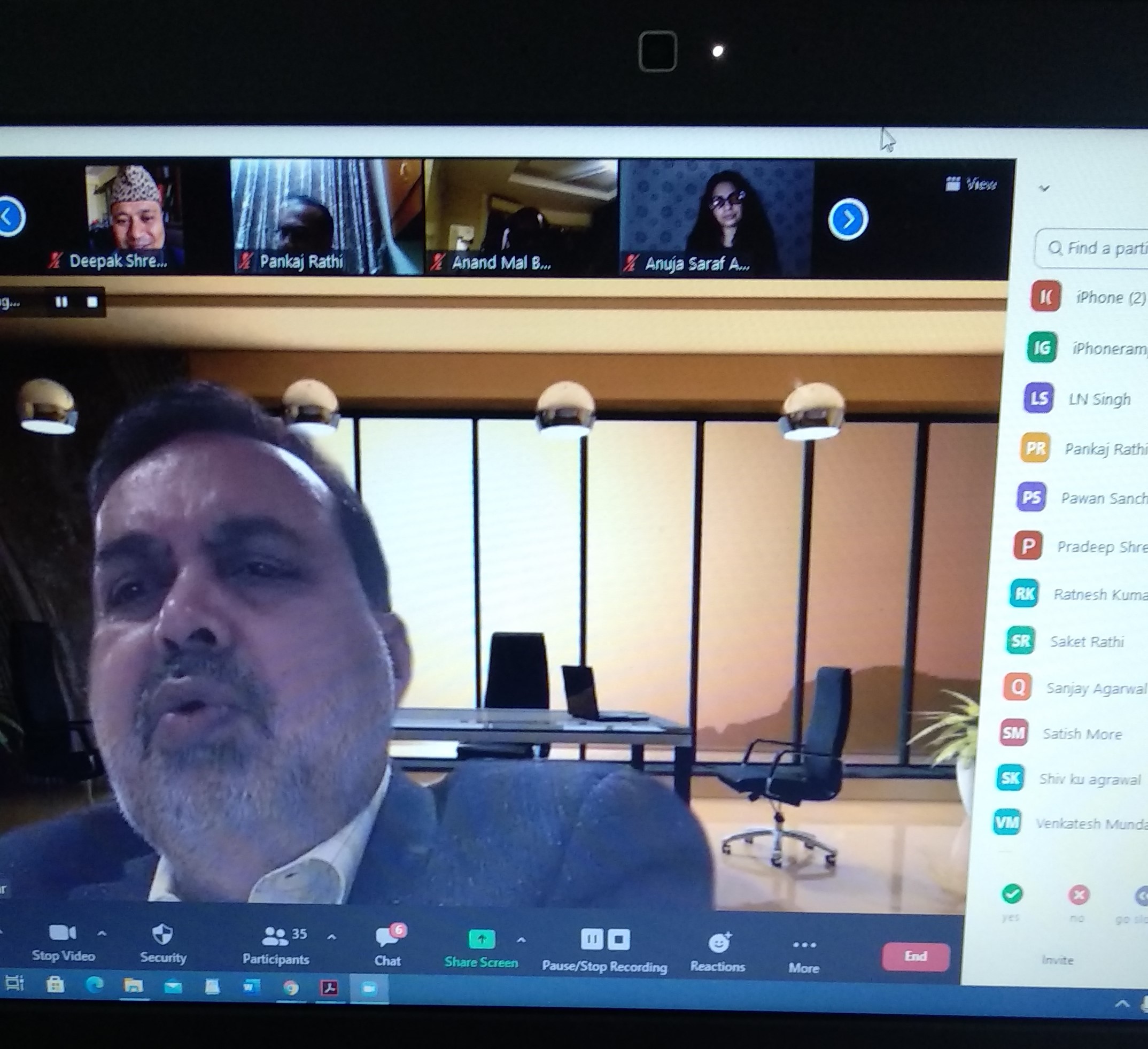Click the green yes checkmark reaction
Image resolution: width=1148 pixels, height=1049 pixels.
coord(1012,893)
